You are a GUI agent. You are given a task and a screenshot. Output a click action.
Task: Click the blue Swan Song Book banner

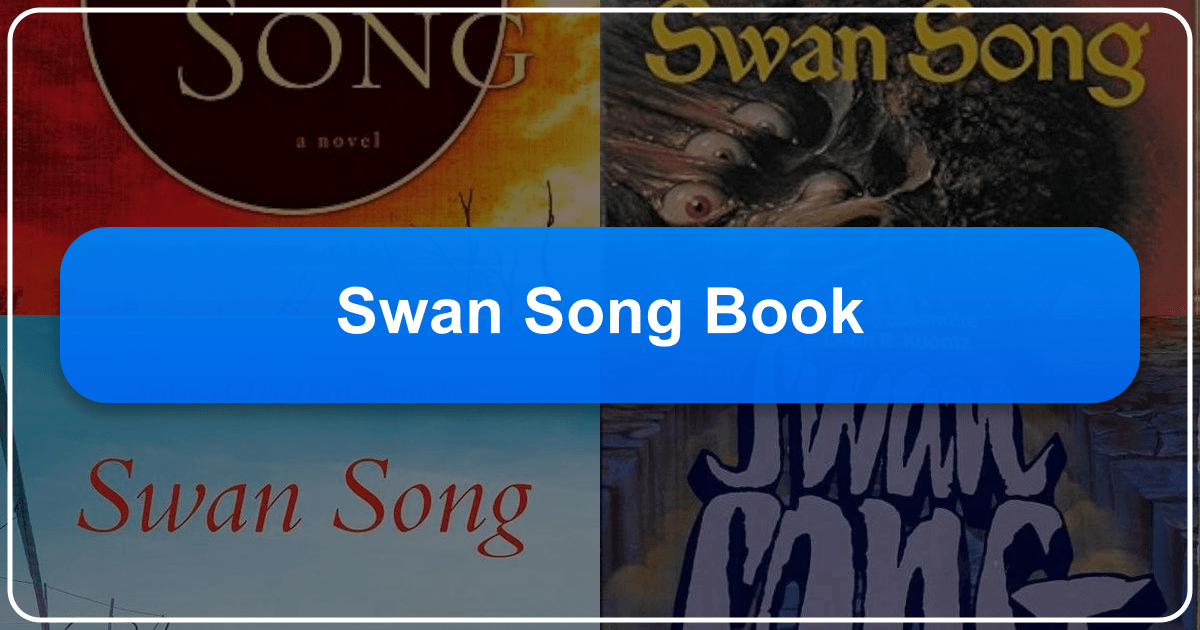pyautogui.click(x=600, y=315)
